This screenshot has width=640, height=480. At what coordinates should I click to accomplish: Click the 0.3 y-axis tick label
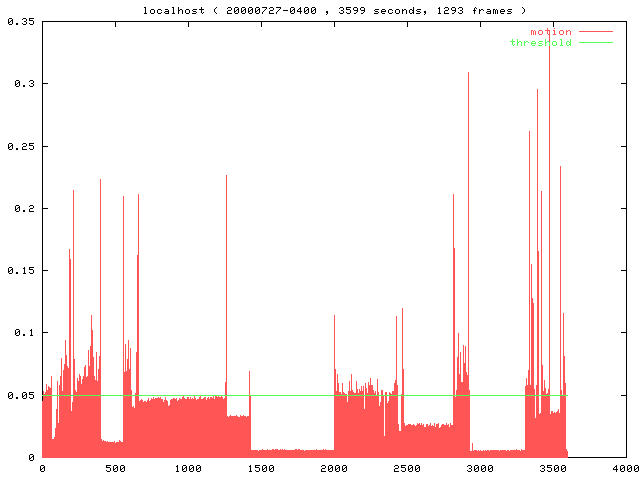click(x=23, y=84)
